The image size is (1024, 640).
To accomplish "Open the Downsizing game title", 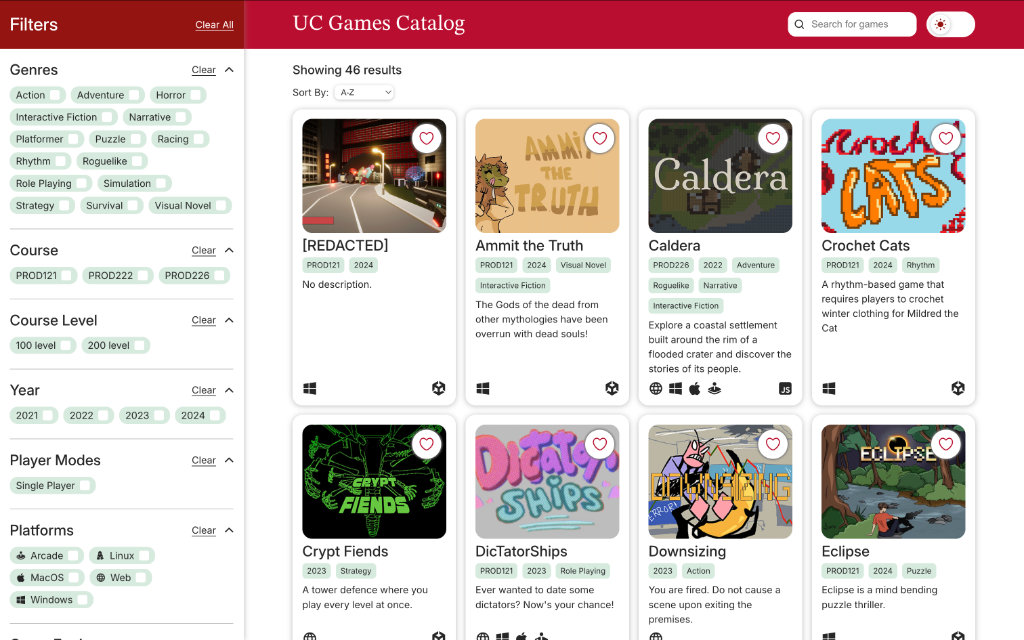I will pyautogui.click(x=687, y=551).
